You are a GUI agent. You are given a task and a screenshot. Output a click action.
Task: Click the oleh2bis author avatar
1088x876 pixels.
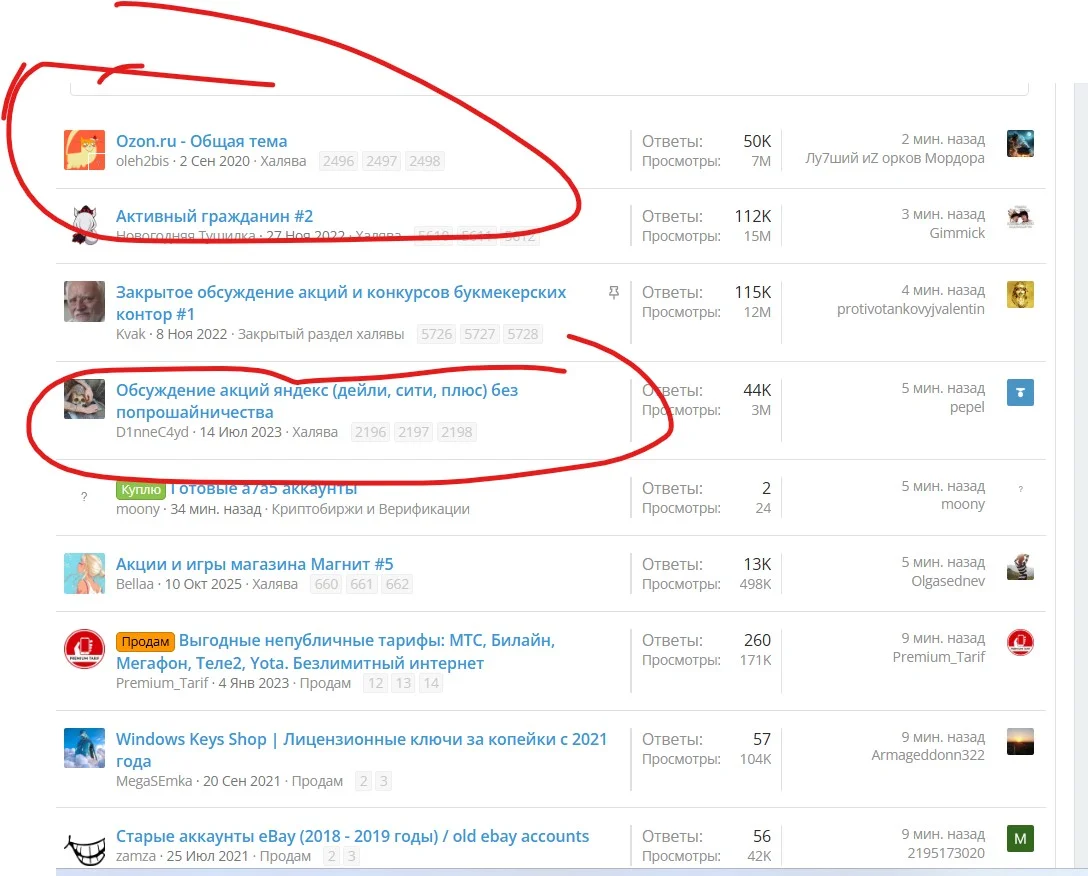(85, 150)
